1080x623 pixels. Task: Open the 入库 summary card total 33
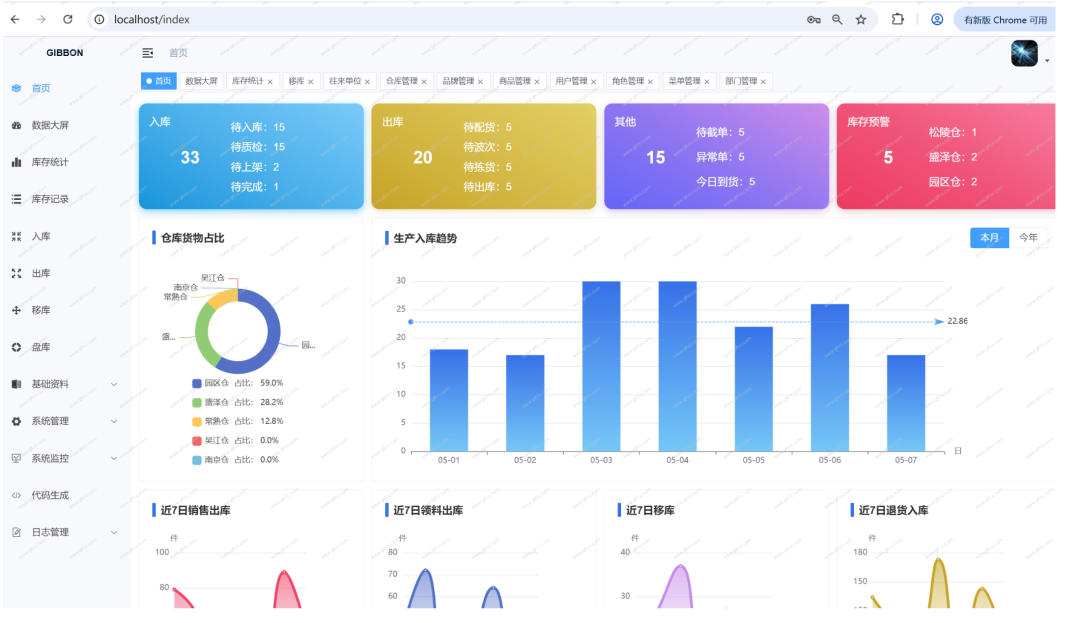[190, 158]
